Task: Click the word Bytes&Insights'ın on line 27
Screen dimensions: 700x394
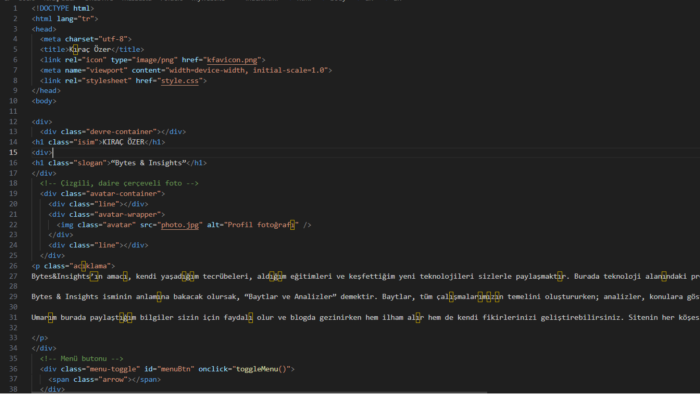Action: pyautogui.click(x=67, y=276)
